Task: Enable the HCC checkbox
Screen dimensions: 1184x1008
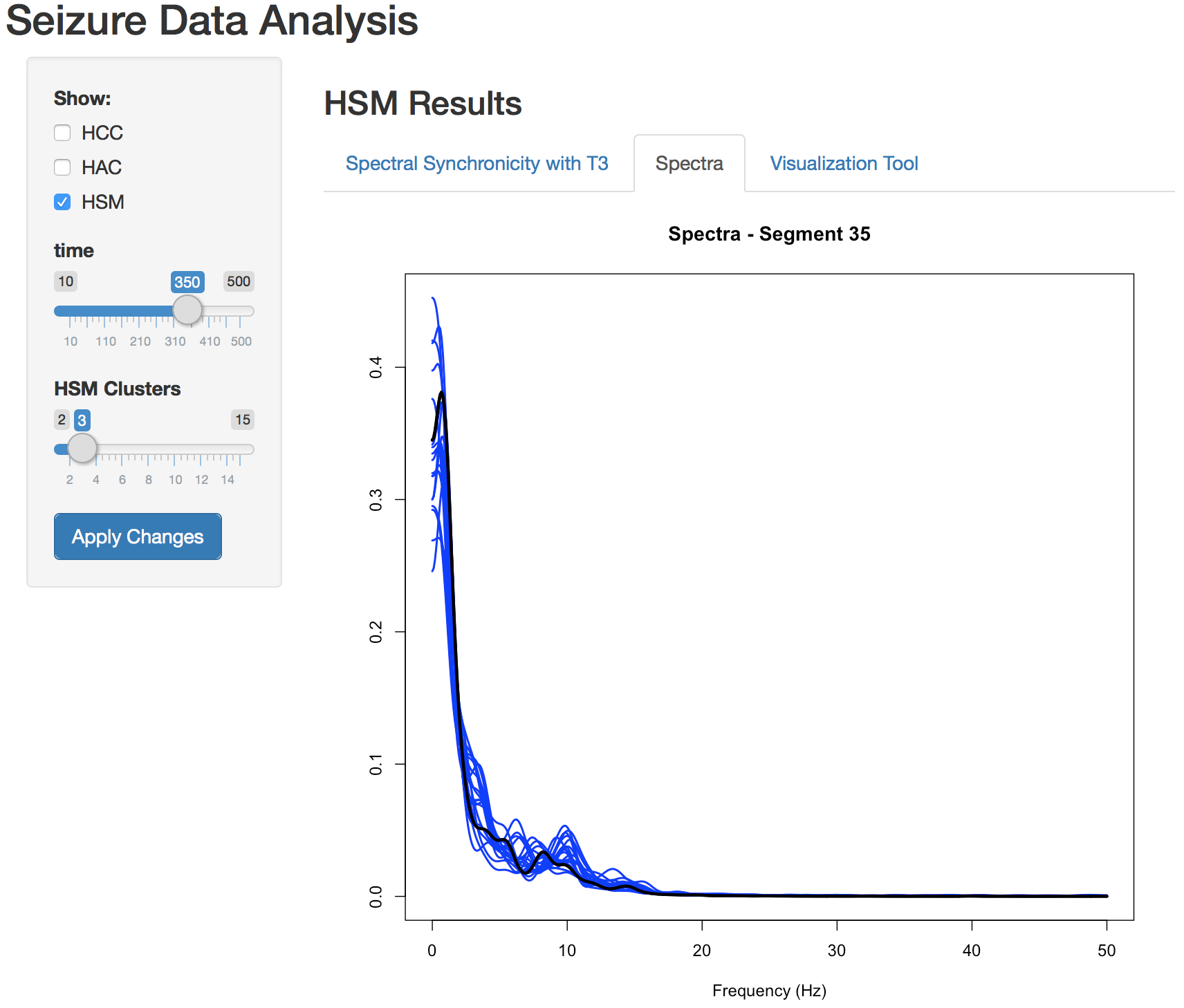Action: pos(63,133)
